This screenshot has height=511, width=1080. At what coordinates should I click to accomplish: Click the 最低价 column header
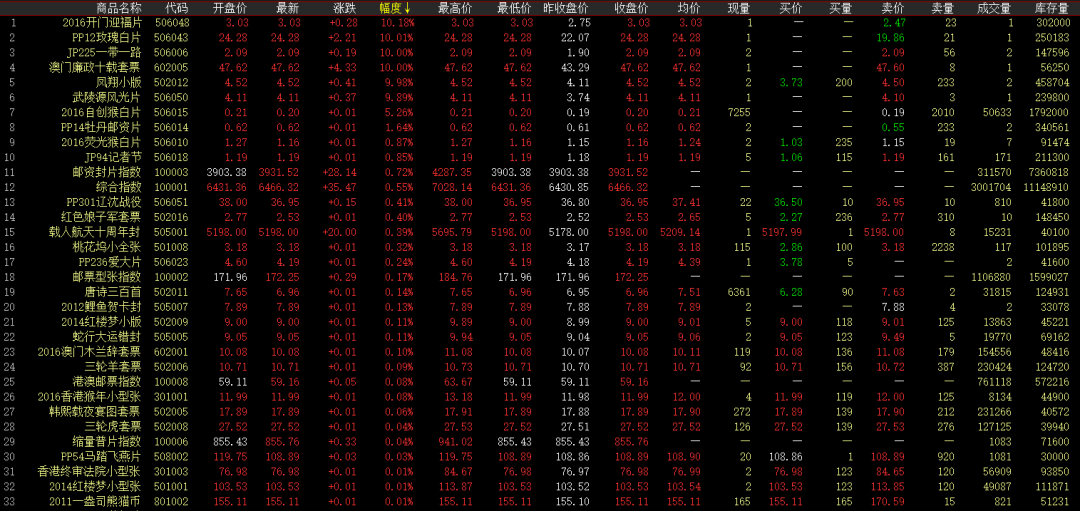tap(514, 8)
